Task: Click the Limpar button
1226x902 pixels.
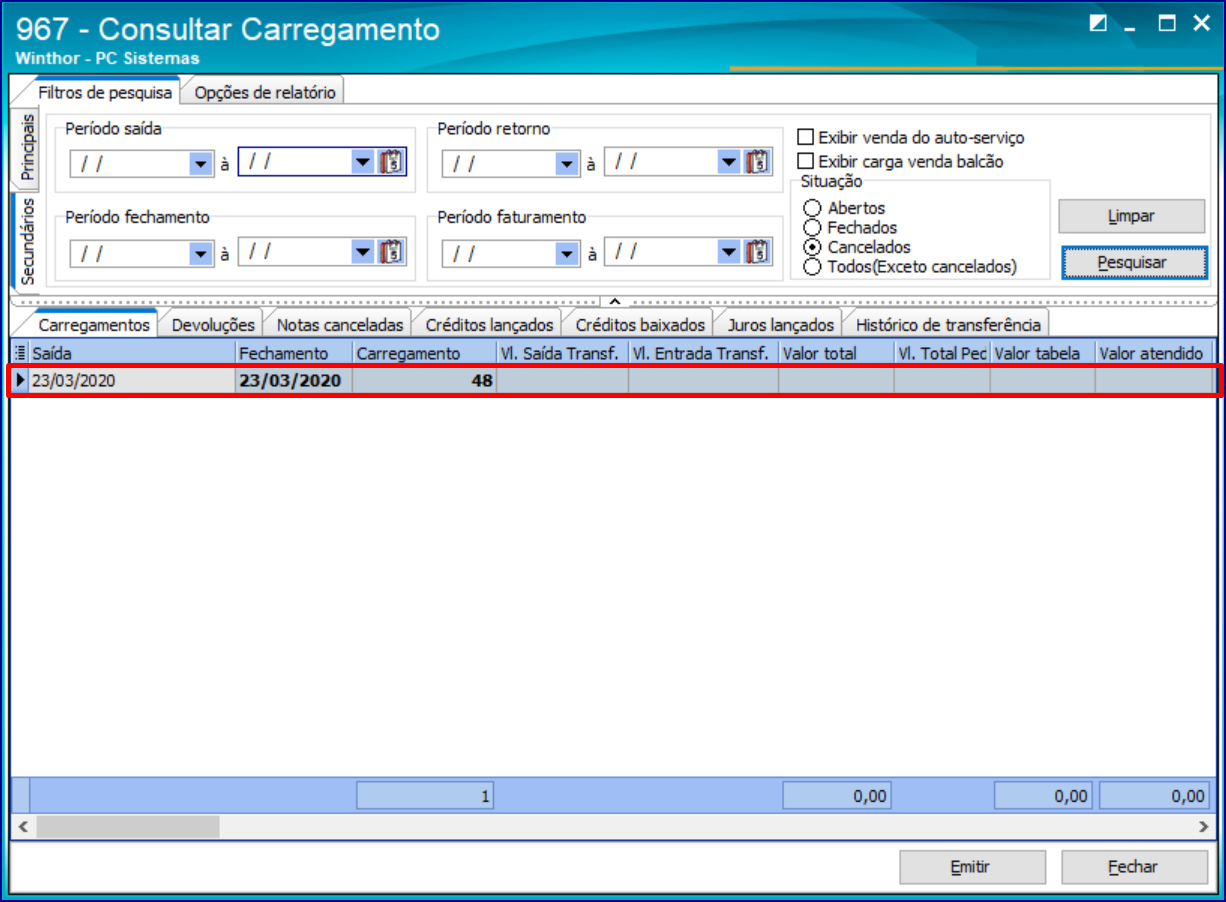Action: 1132,216
